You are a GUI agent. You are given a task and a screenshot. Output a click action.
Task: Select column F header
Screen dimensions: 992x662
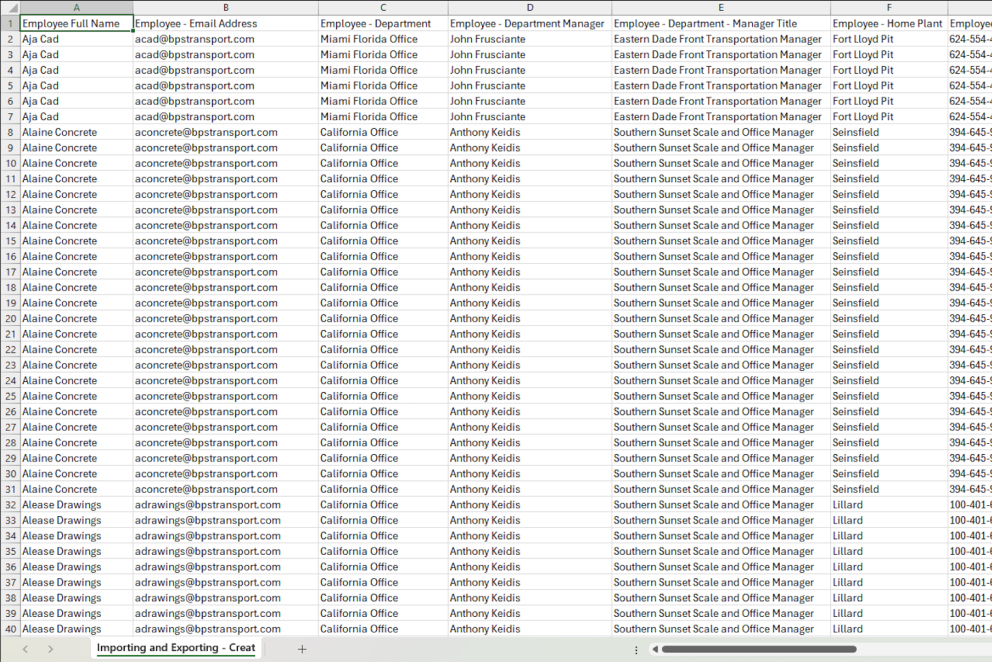pyautogui.click(x=888, y=7)
